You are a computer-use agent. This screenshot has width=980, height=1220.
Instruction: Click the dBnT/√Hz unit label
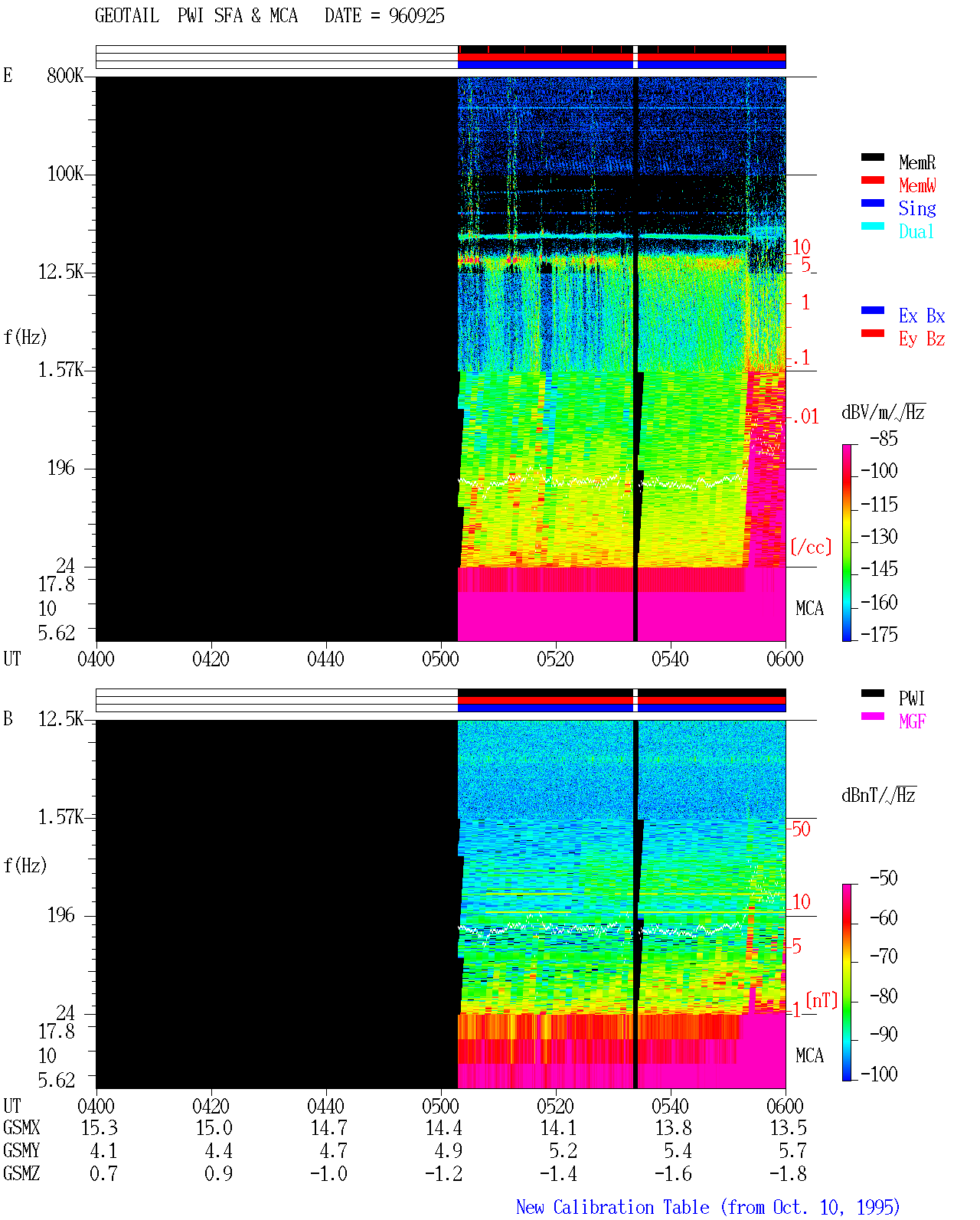[x=879, y=795]
